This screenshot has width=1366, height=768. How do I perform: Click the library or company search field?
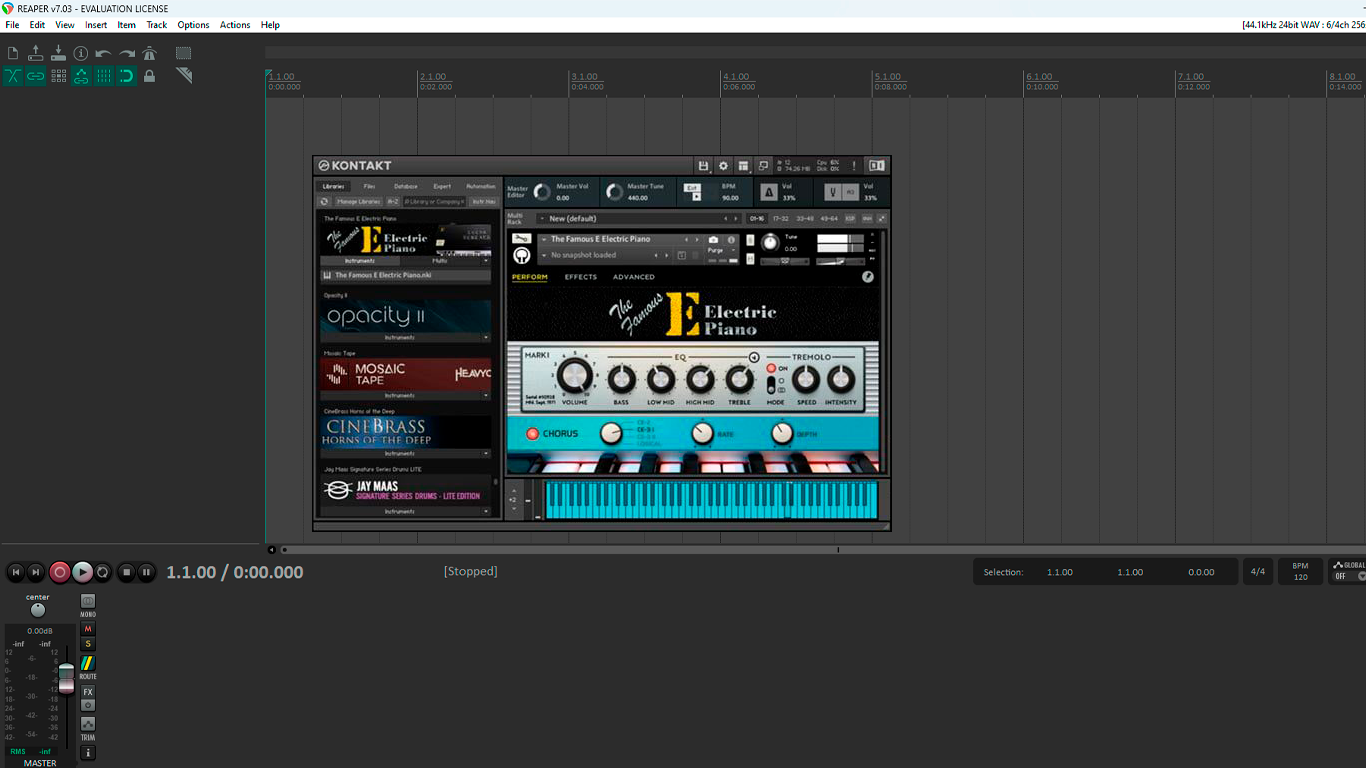[x=434, y=201]
